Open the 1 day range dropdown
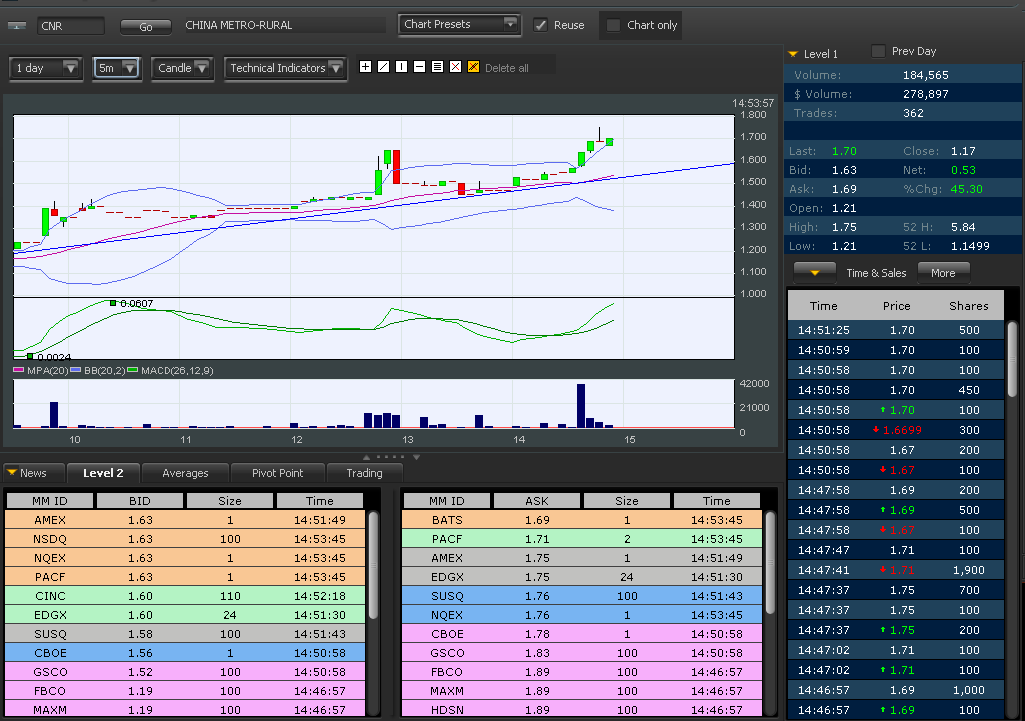Image resolution: width=1025 pixels, height=721 pixels. (x=46, y=68)
